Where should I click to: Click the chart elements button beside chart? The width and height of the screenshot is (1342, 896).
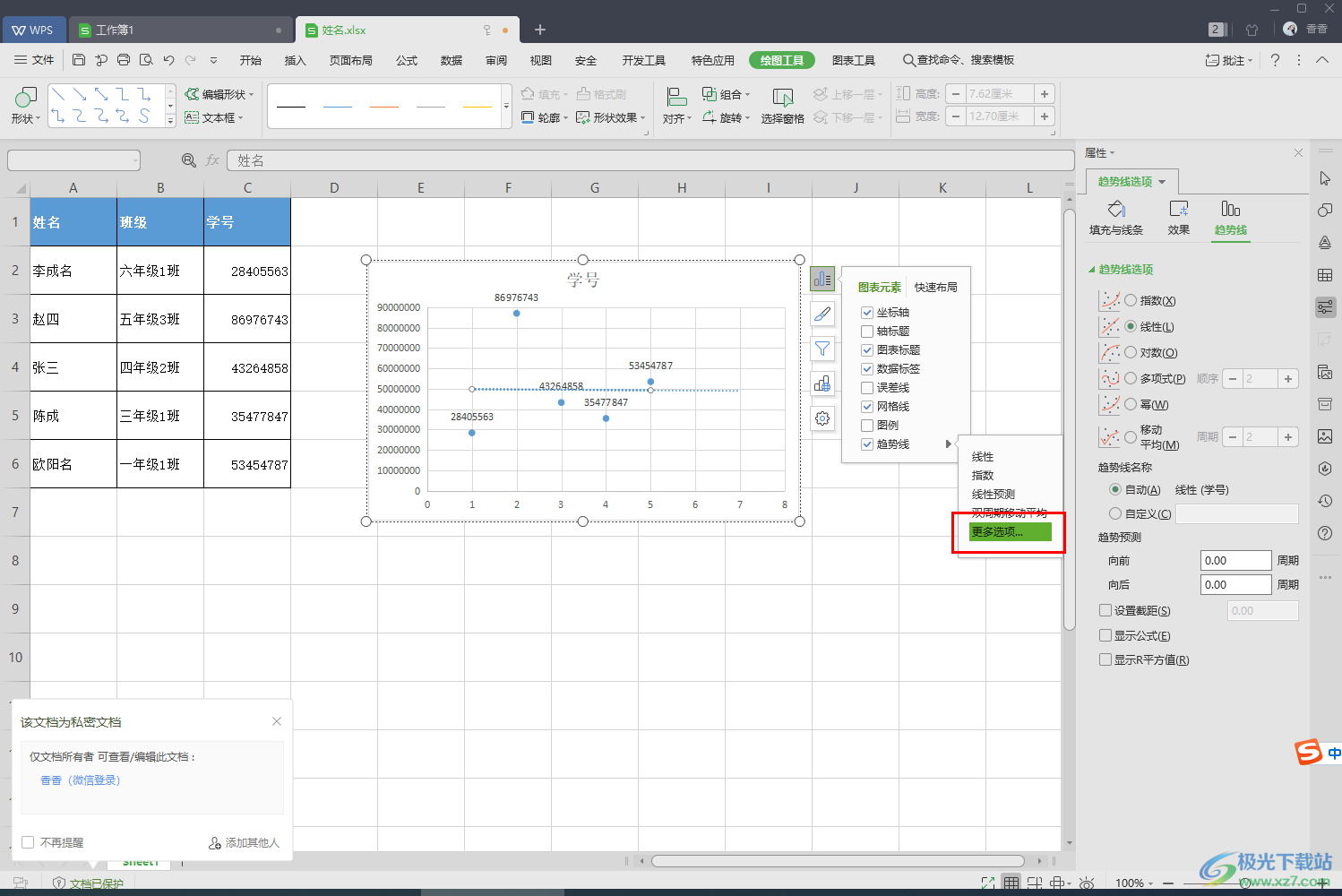pyautogui.click(x=822, y=280)
